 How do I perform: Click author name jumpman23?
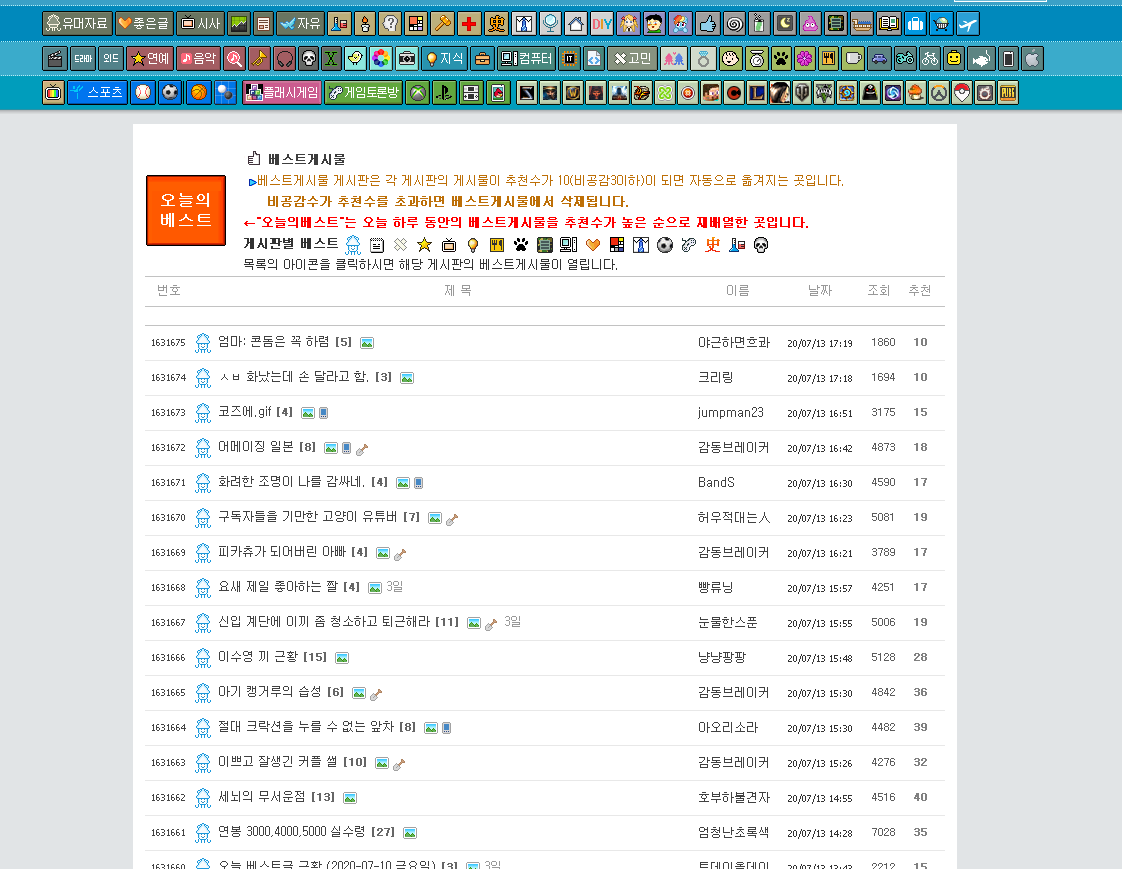click(x=730, y=412)
